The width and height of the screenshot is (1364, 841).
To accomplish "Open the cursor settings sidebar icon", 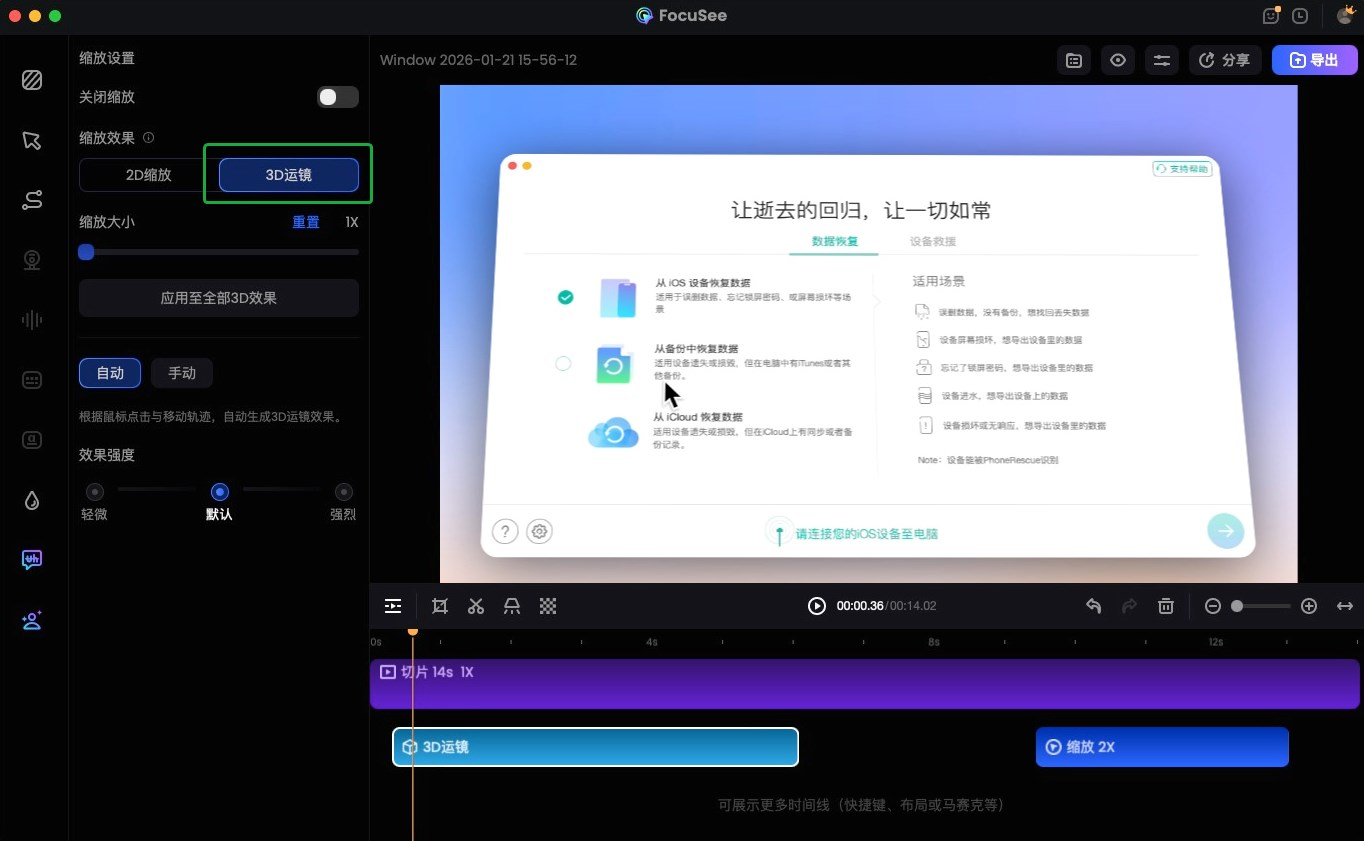I will pos(32,140).
